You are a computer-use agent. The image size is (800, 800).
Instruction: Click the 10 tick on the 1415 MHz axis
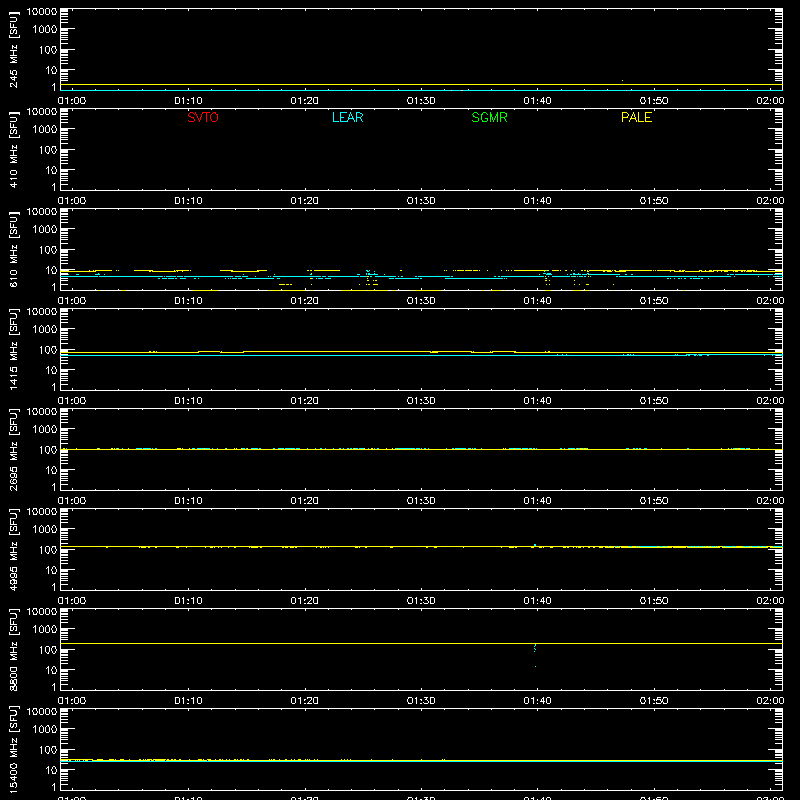tap(51, 370)
